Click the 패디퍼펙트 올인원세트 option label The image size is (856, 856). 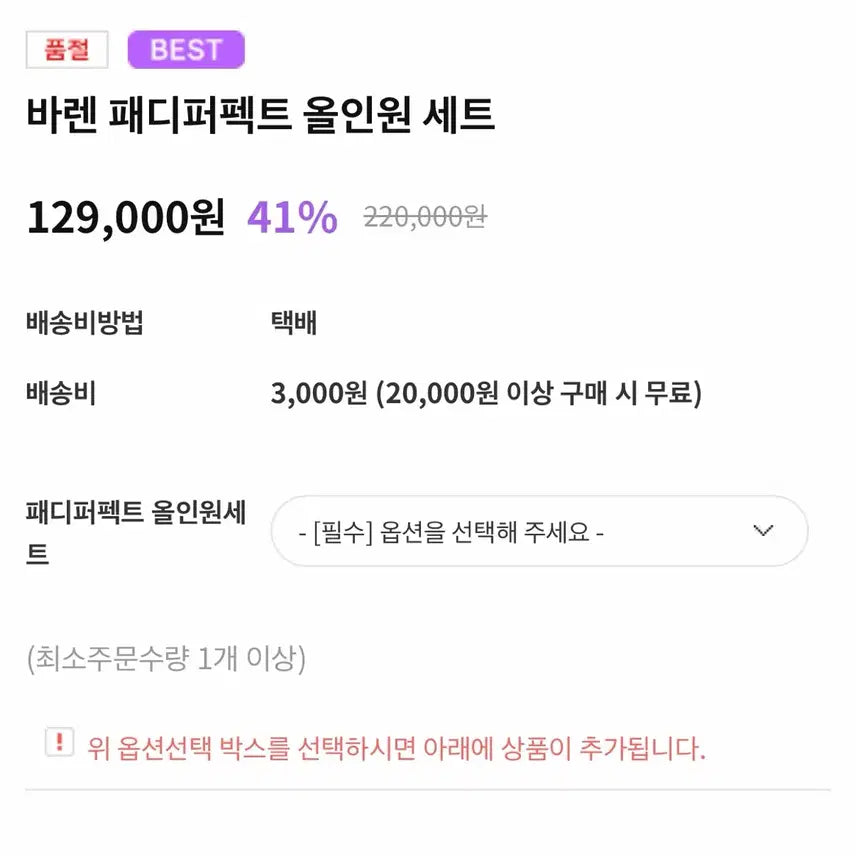[135, 531]
